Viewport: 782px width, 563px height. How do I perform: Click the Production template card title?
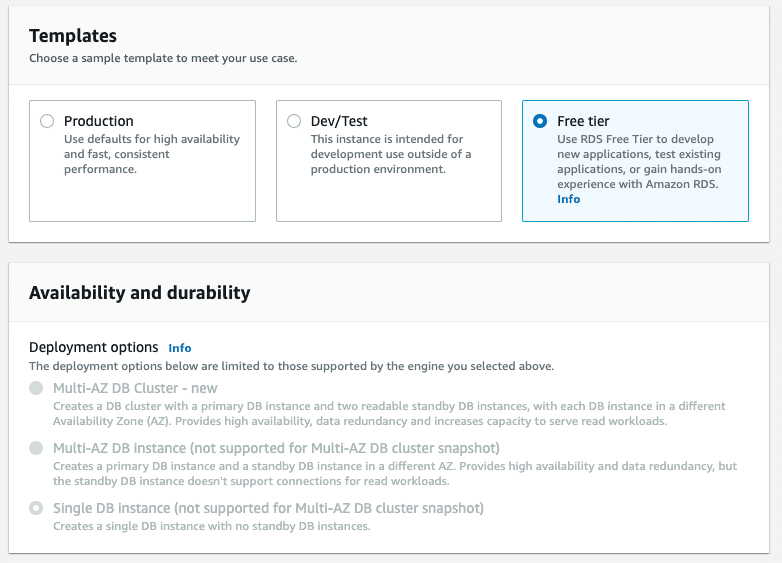[99, 121]
